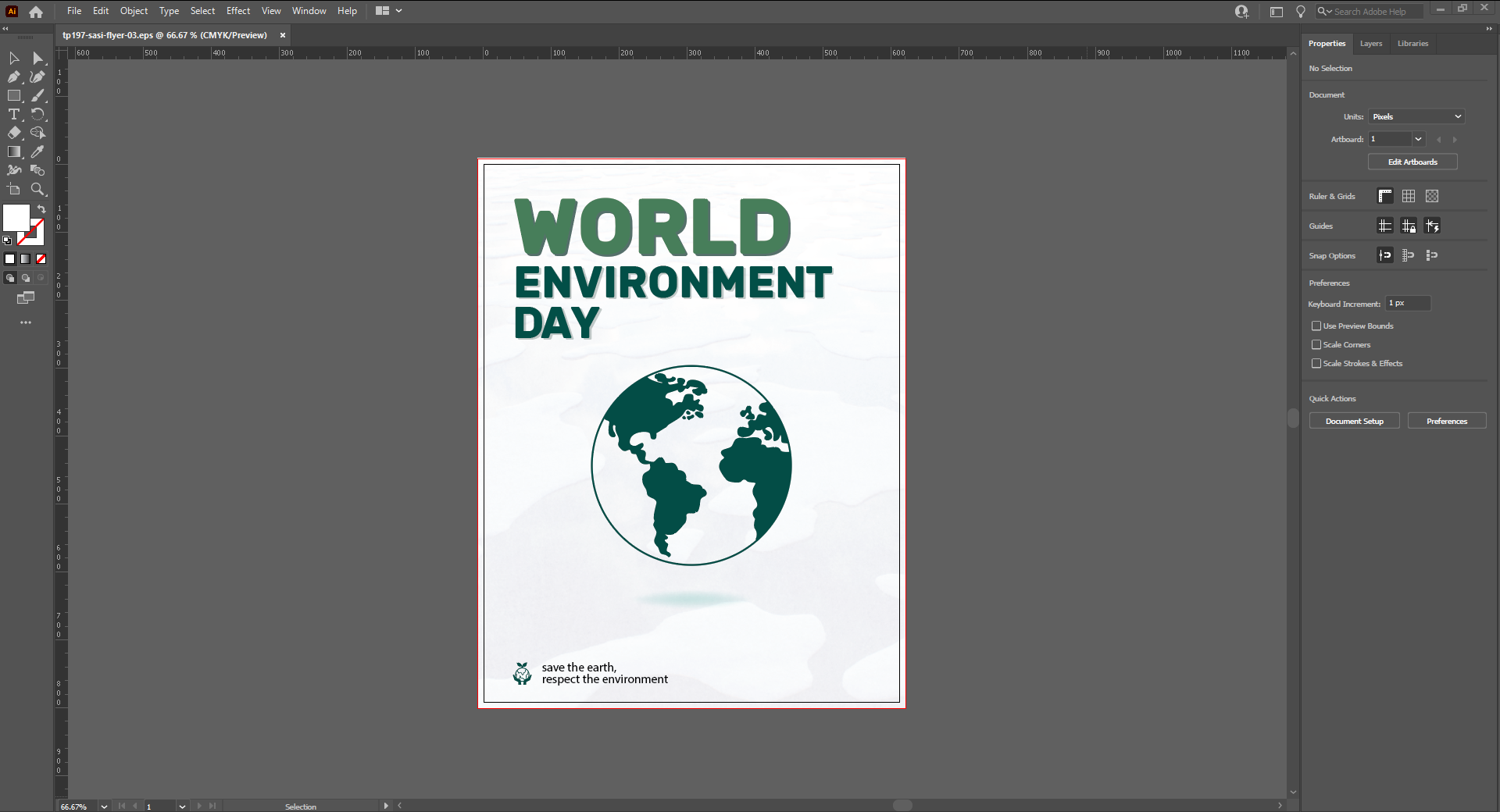Toggle Snap to Grid option
The width and height of the screenshot is (1500, 812).
(x=1409, y=255)
